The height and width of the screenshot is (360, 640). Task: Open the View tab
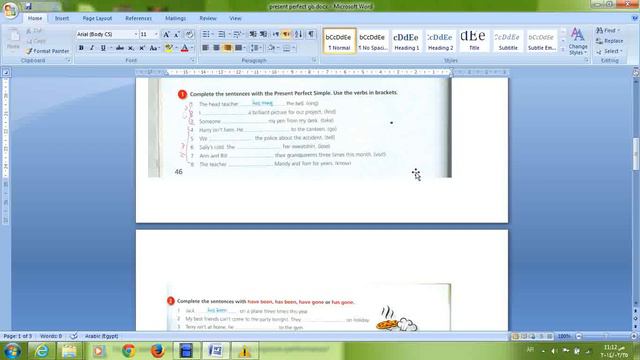(x=235, y=18)
